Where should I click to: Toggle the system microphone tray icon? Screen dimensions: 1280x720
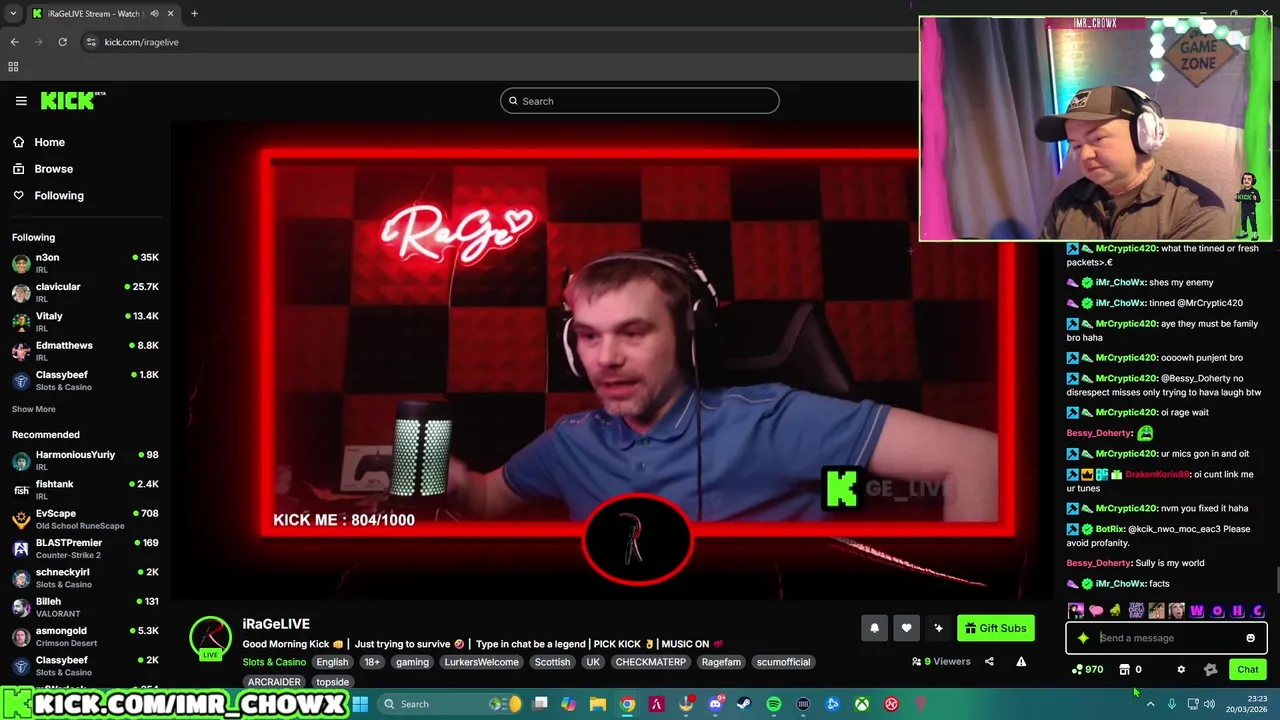coord(1172,704)
